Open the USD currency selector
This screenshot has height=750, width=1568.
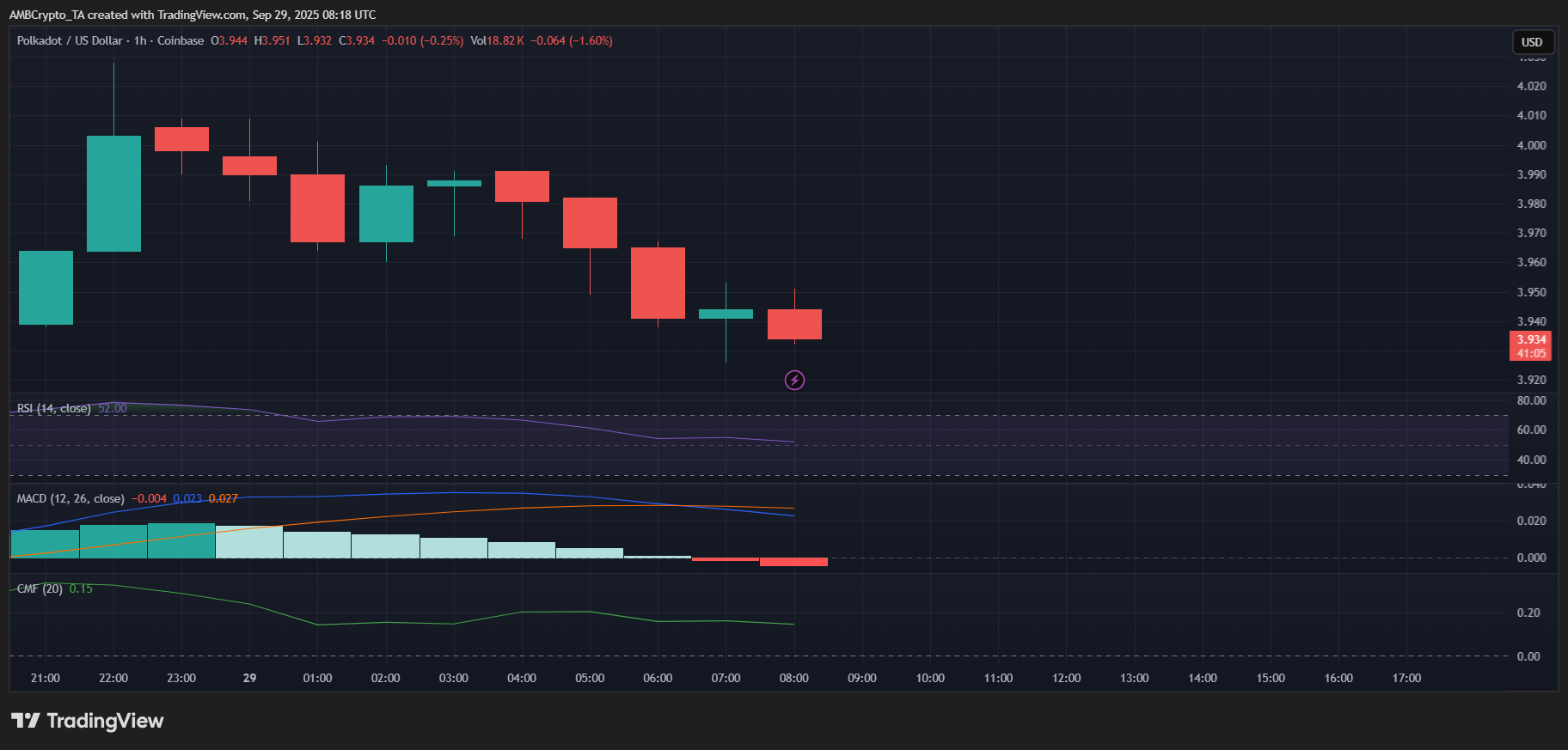point(1532,42)
